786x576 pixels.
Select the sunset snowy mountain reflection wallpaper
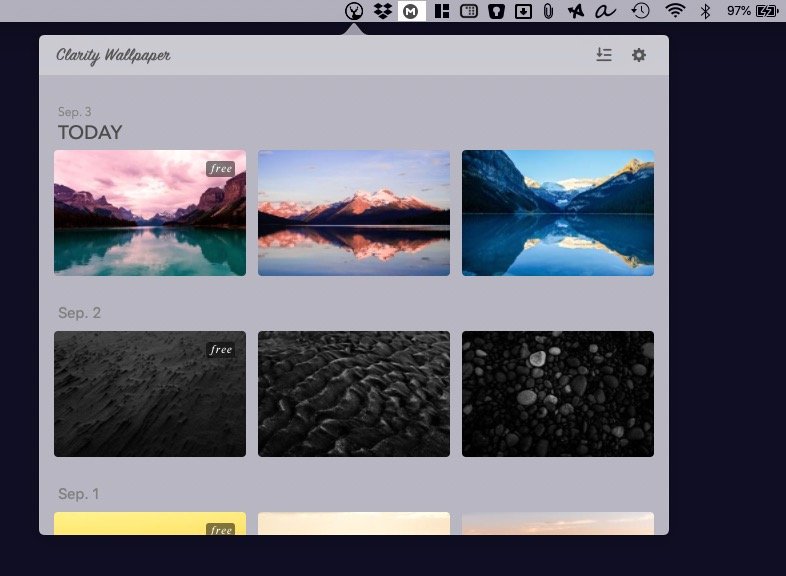pos(354,213)
